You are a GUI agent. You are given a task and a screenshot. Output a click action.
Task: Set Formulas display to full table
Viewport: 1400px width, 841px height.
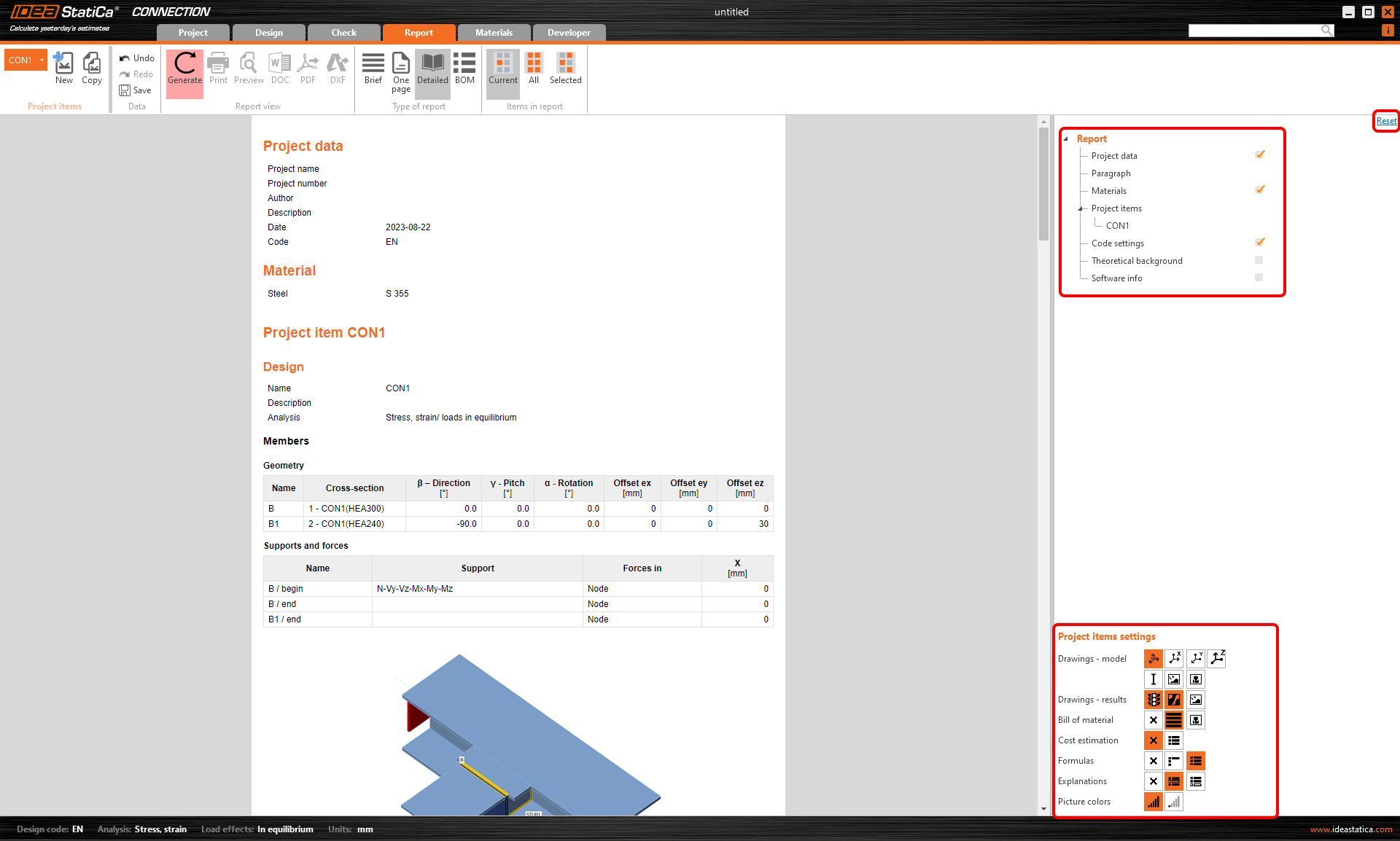pos(1194,760)
